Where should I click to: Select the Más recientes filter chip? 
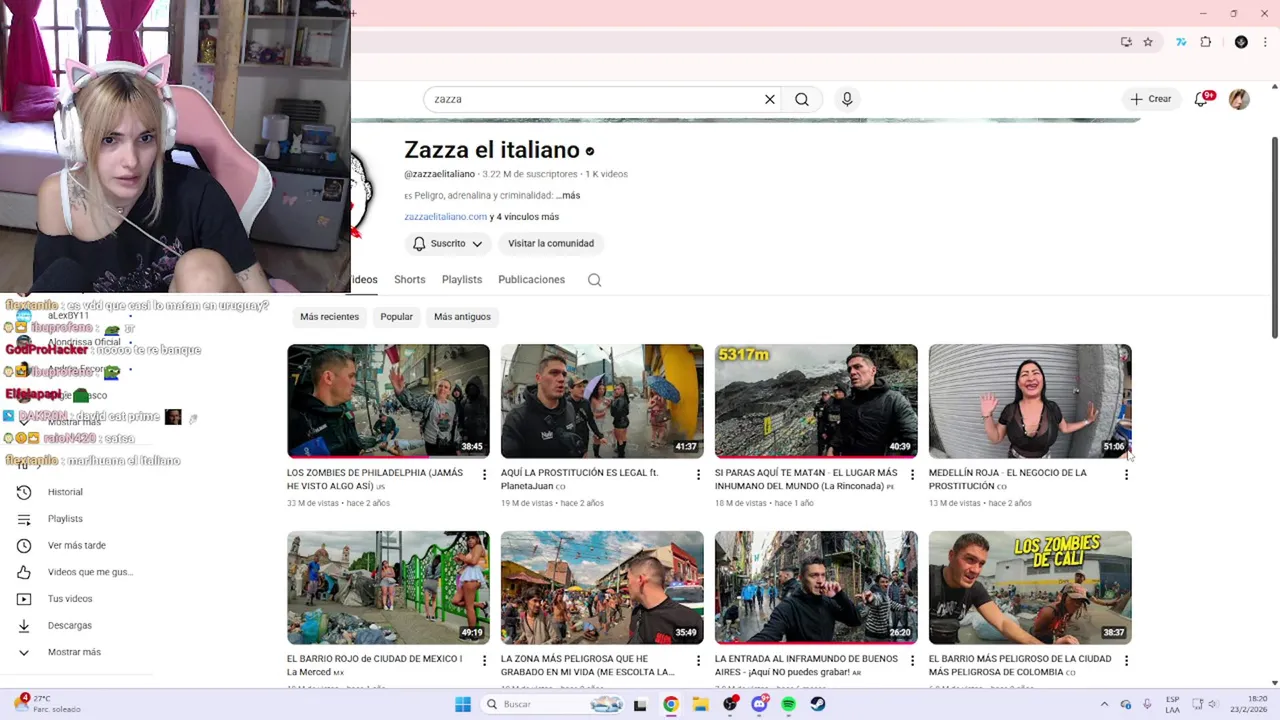click(329, 317)
